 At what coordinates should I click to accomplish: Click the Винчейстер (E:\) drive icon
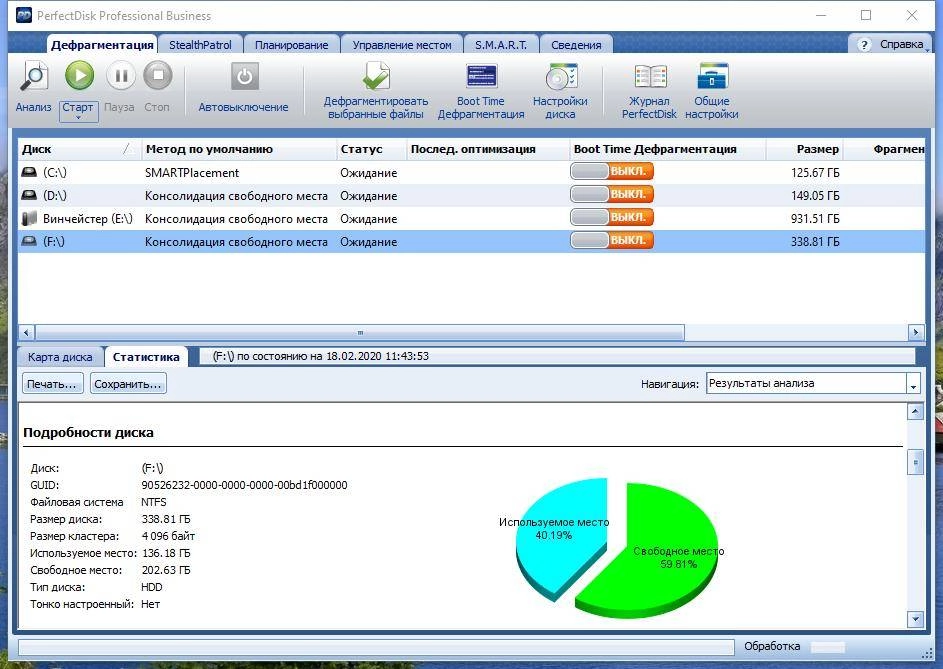[29, 218]
